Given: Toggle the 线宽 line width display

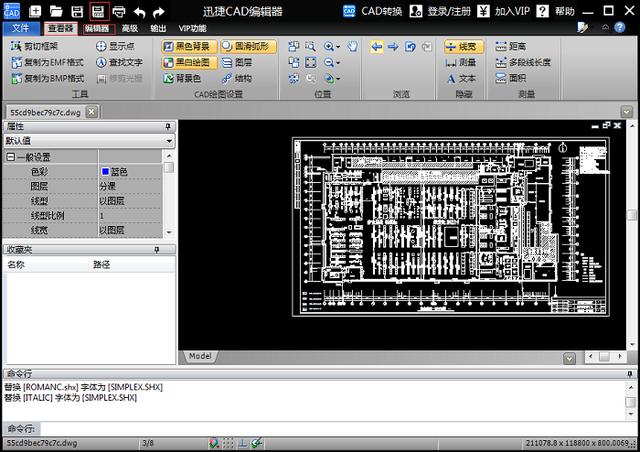Looking at the screenshot, I should 463,47.
